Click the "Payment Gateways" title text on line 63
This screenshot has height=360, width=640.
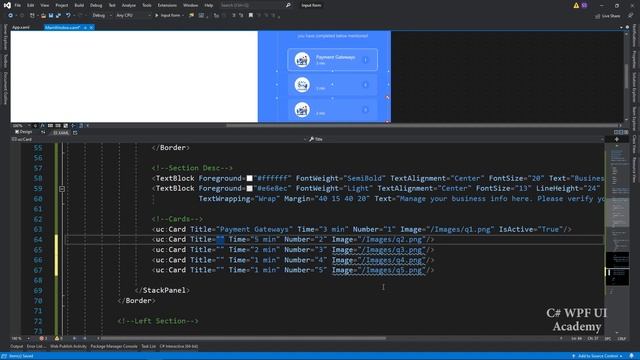point(254,229)
